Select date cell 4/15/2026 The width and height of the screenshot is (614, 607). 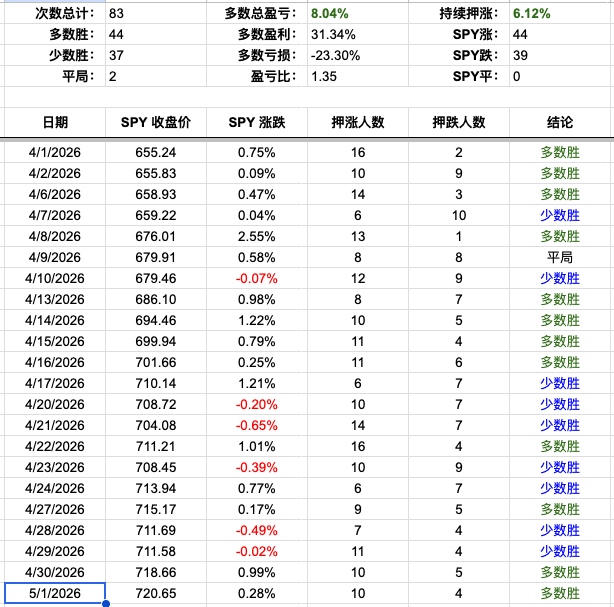[55, 341]
